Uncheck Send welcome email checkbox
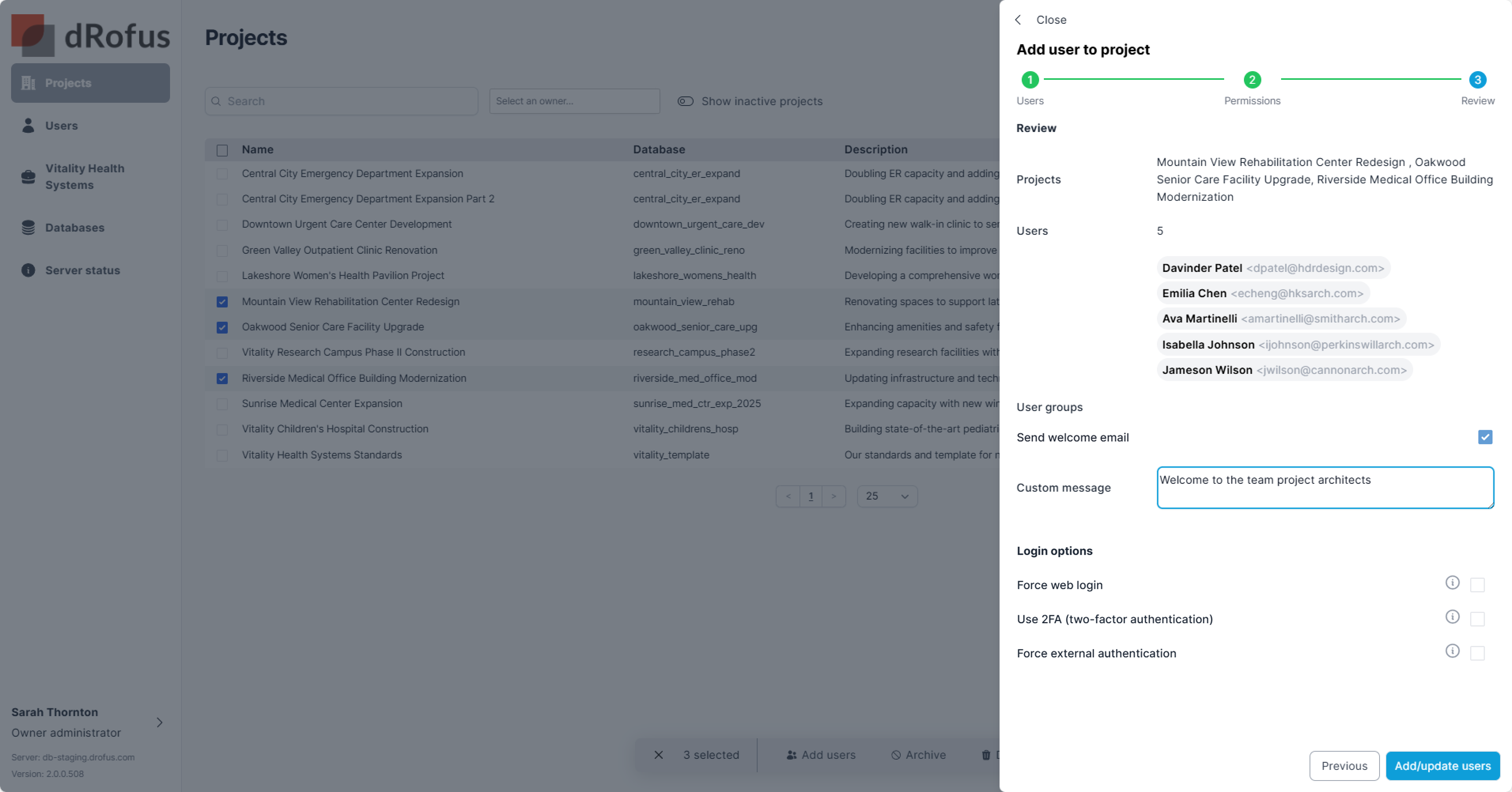Viewport: 1512px width, 792px height. [1485, 437]
